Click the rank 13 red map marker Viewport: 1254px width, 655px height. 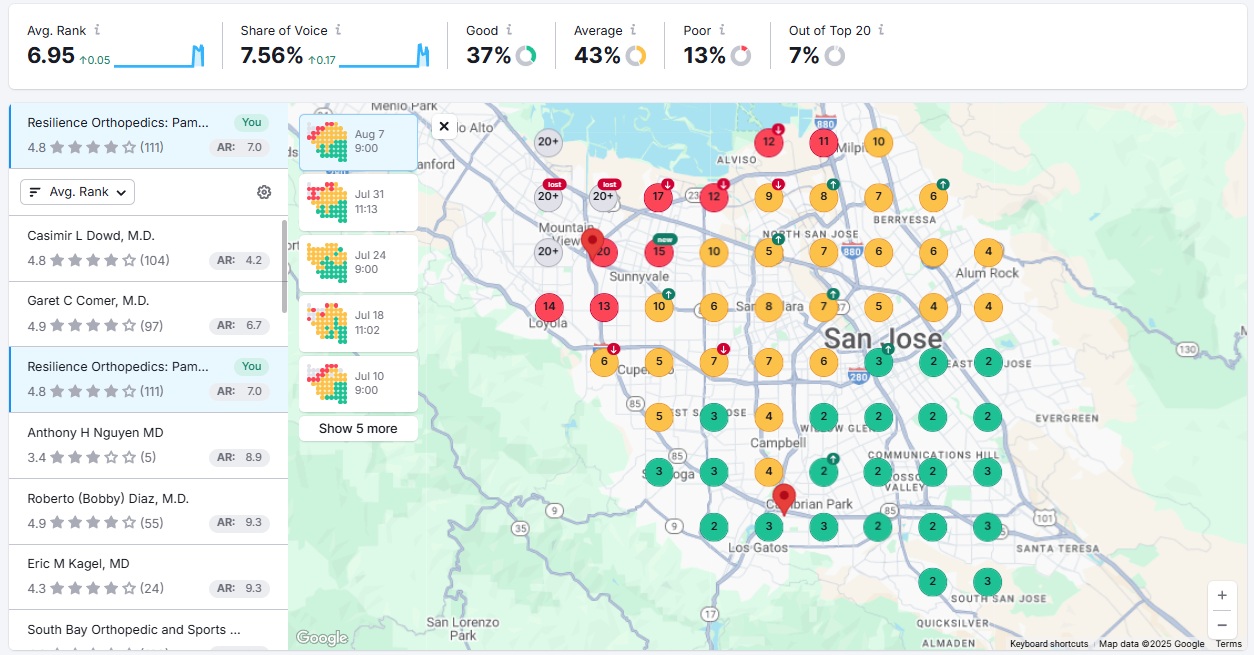[x=604, y=306]
